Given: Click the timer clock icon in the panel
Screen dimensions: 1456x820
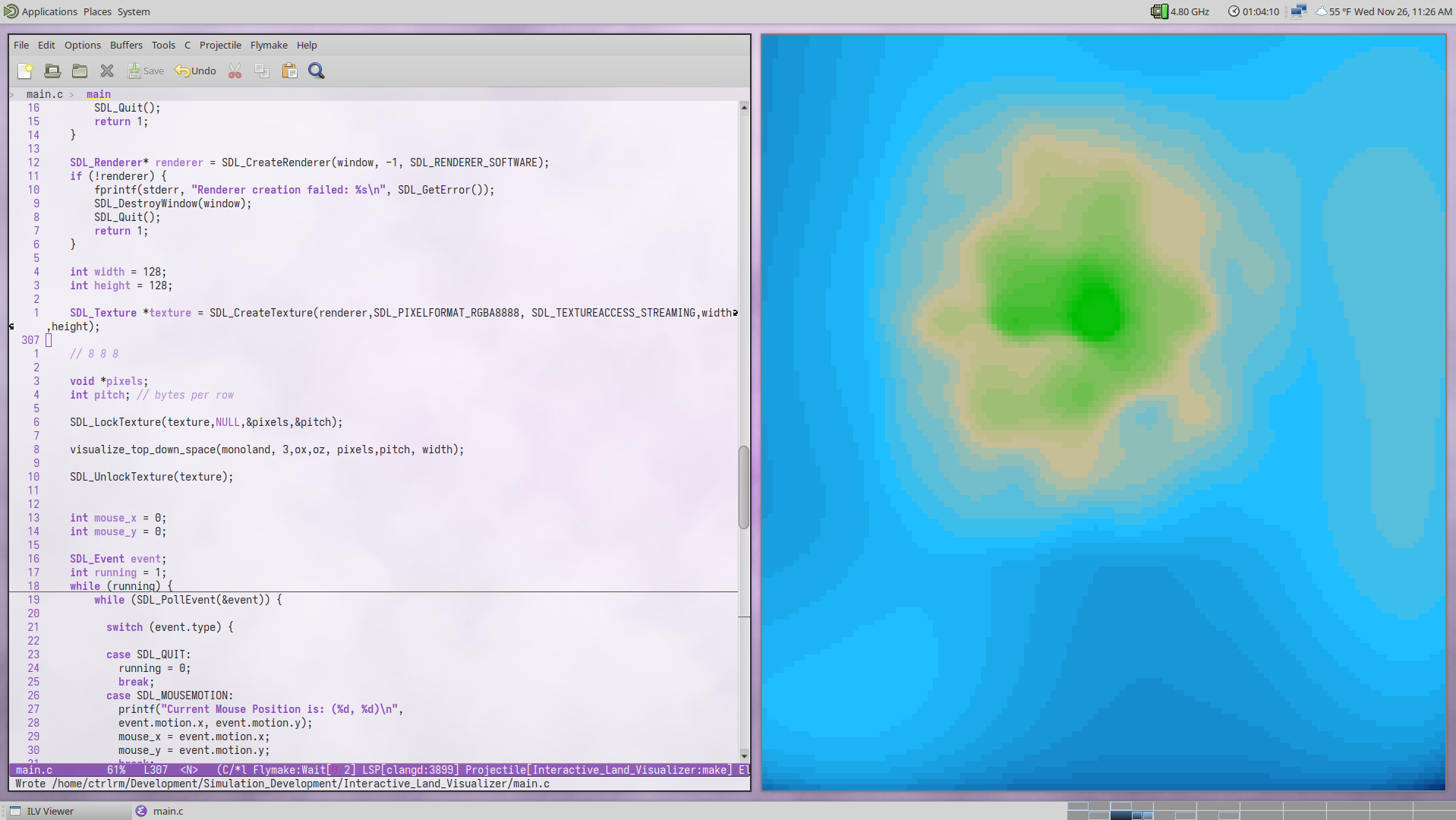Looking at the screenshot, I should coord(1234,11).
